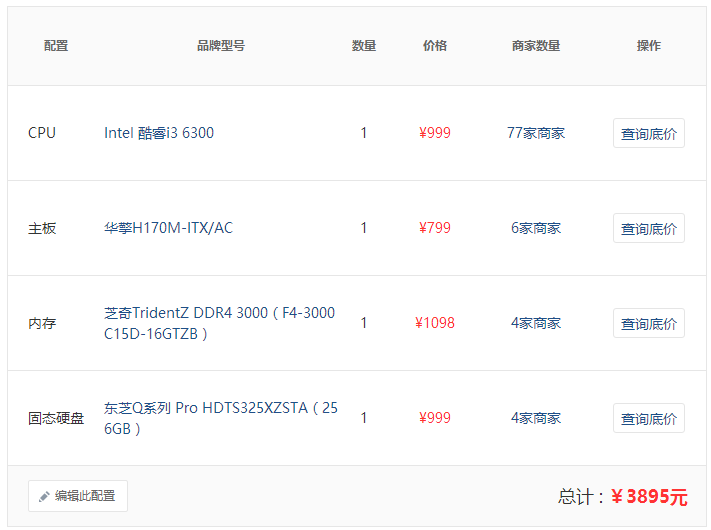This screenshot has height=530, width=711.
Task: Click the 商家数量 column header
Action: [x=536, y=46]
